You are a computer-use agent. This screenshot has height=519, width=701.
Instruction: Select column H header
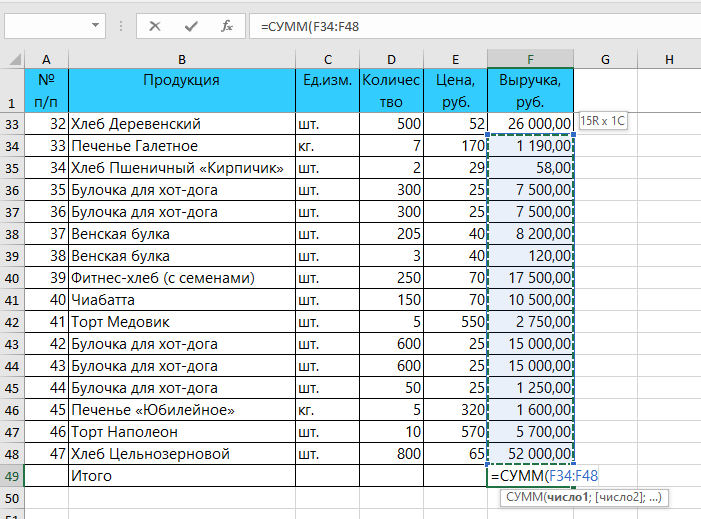669,59
